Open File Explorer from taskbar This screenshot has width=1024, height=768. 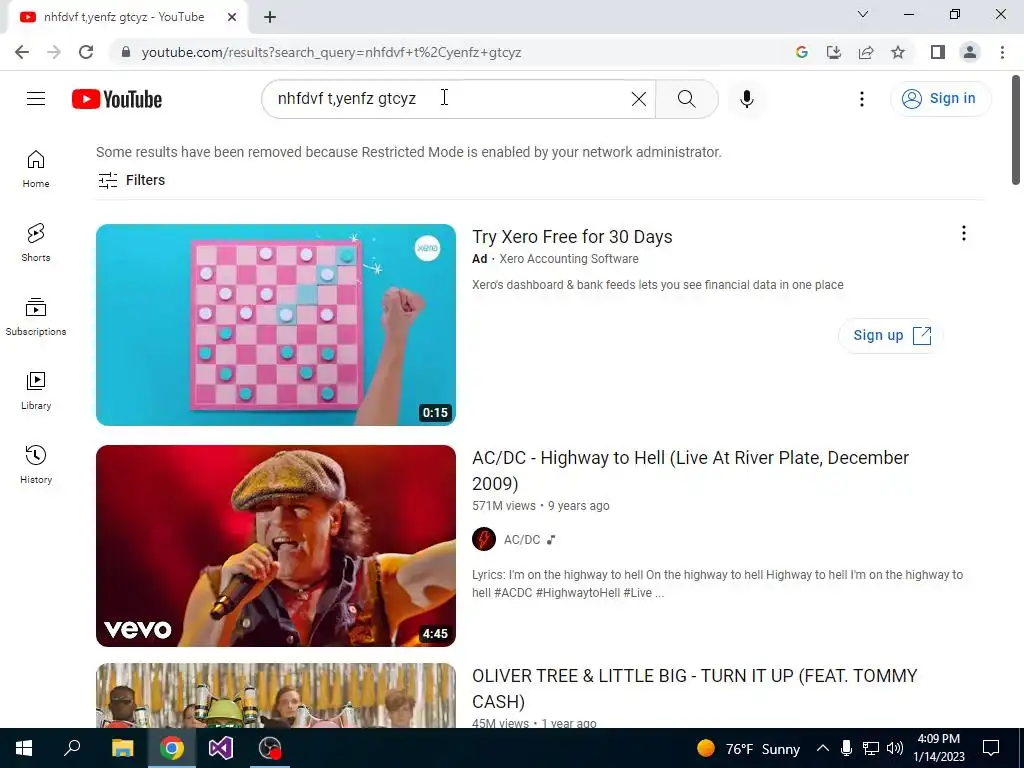(x=122, y=748)
